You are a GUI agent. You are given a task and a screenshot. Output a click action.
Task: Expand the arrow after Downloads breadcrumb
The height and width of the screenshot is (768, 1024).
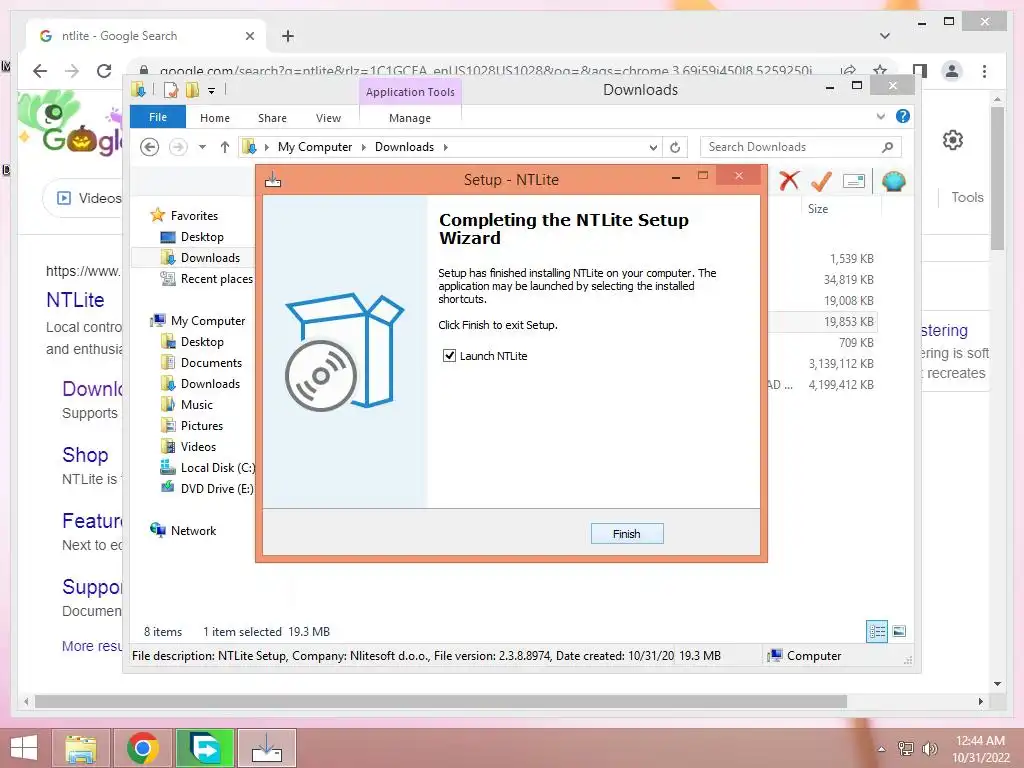pyautogui.click(x=445, y=148)
